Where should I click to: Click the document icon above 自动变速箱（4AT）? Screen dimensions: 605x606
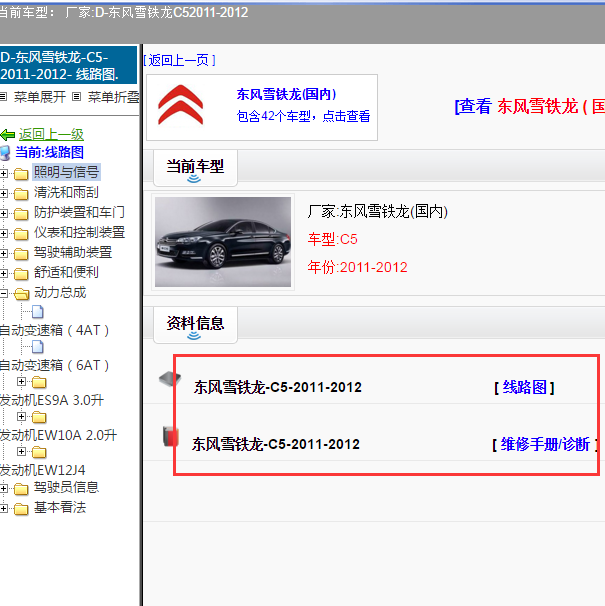point(37,312)
